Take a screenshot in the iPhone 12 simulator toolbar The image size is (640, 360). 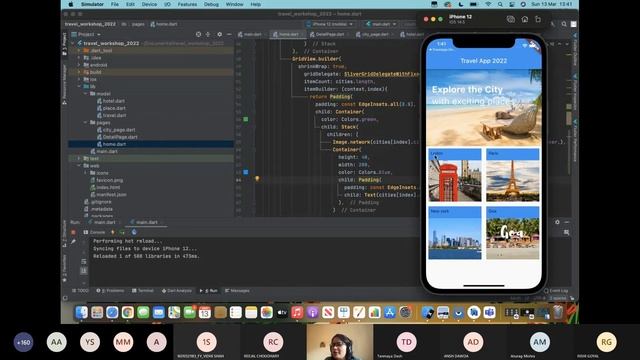pyautogui.click(x=511, y=19)
